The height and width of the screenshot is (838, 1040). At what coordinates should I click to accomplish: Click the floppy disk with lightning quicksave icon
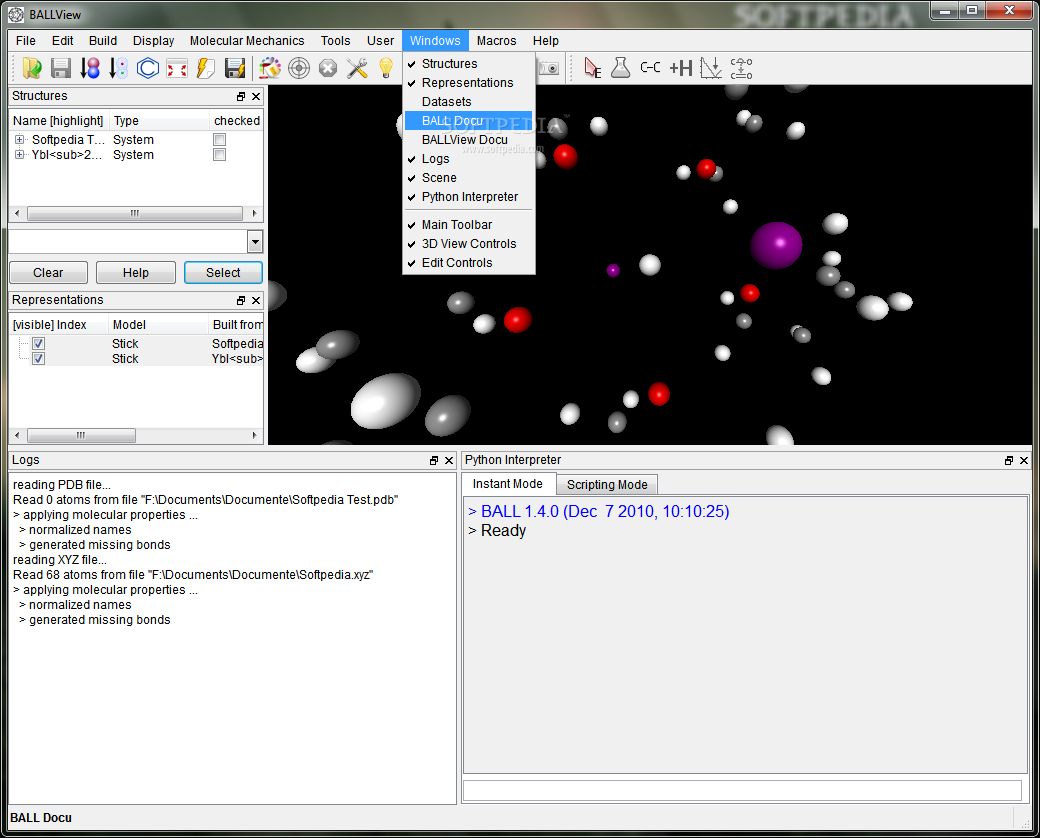coord(235,68)
